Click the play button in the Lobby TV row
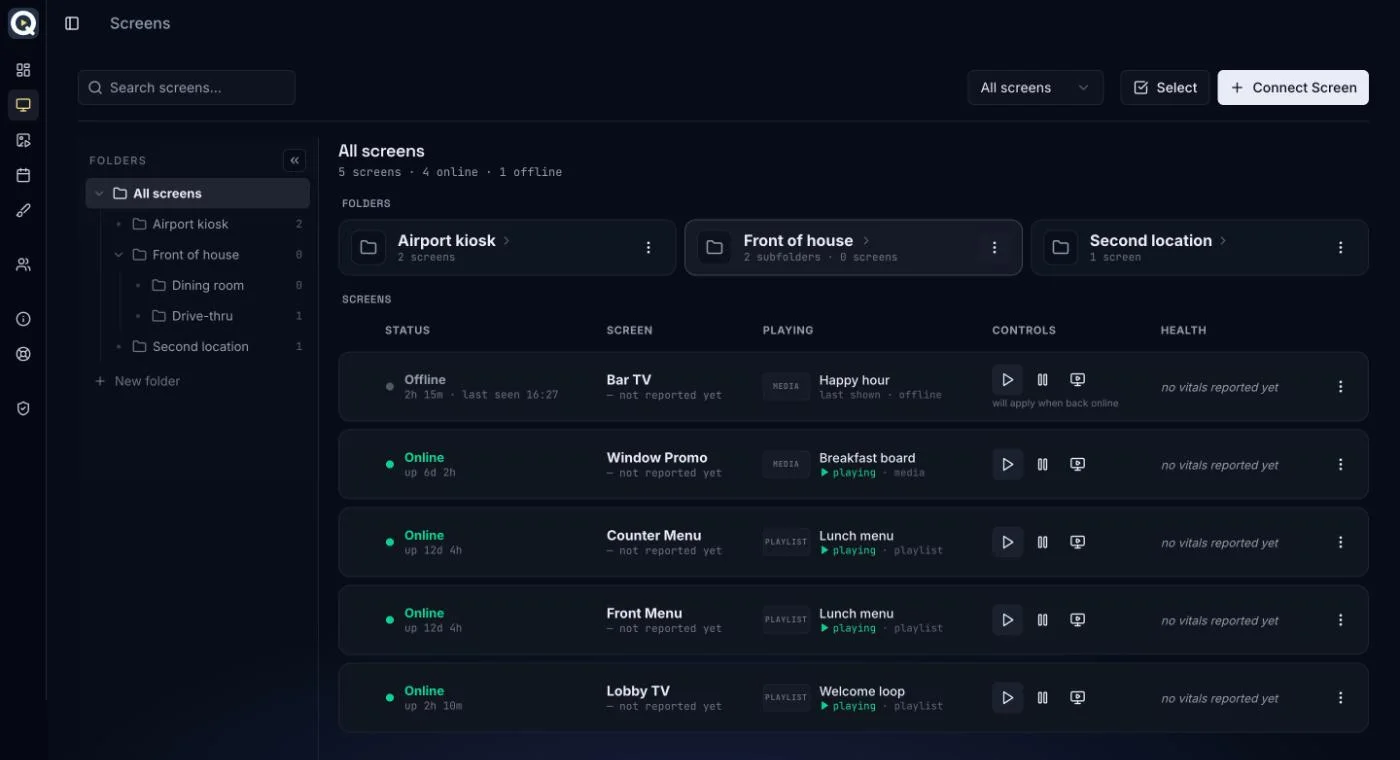 (1007, 698)
